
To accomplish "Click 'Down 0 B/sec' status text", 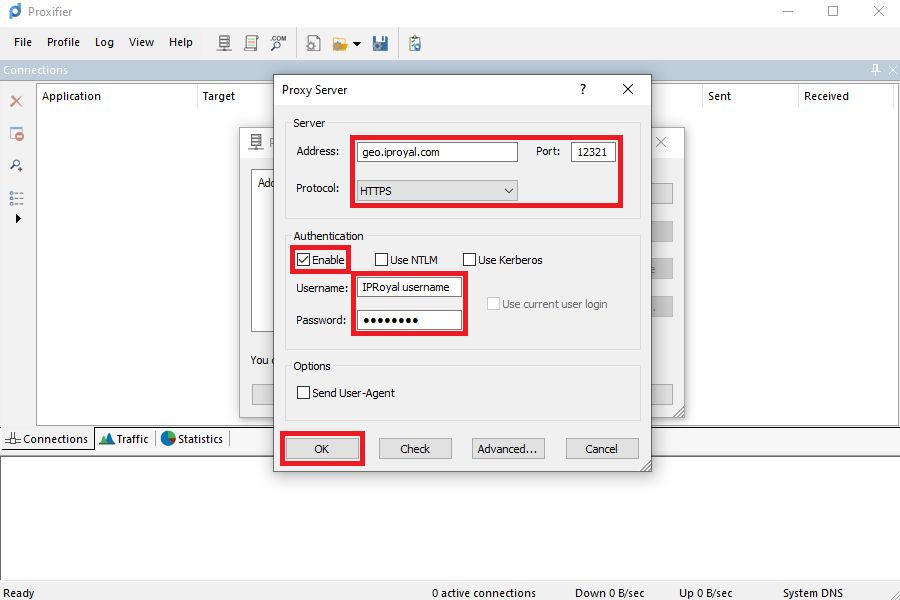I will click(610, 593).
